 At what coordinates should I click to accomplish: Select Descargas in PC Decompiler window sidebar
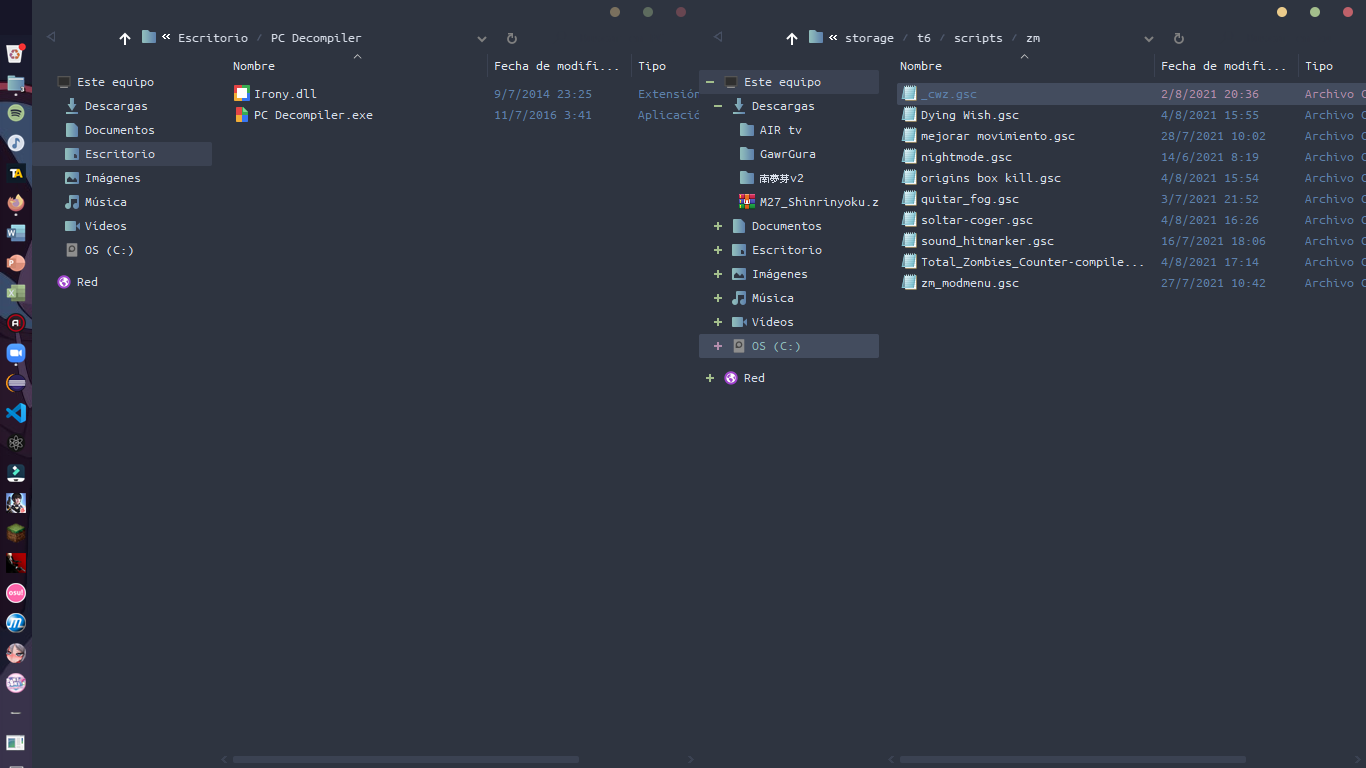click(116, 106)
